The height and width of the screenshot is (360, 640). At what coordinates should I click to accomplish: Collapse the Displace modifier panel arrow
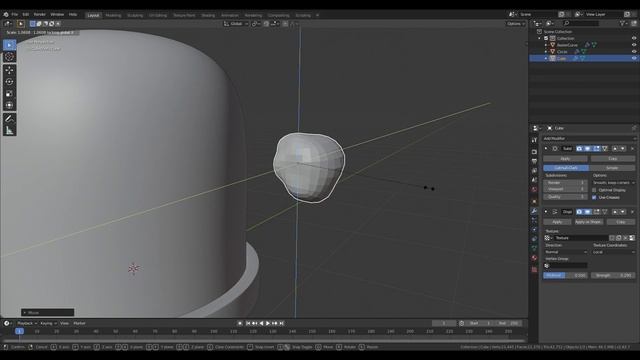(546, 212)
